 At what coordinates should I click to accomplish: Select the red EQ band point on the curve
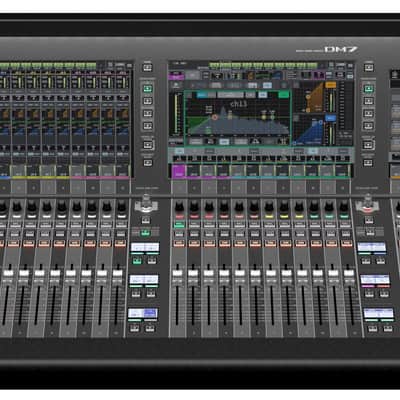(215, 117)
